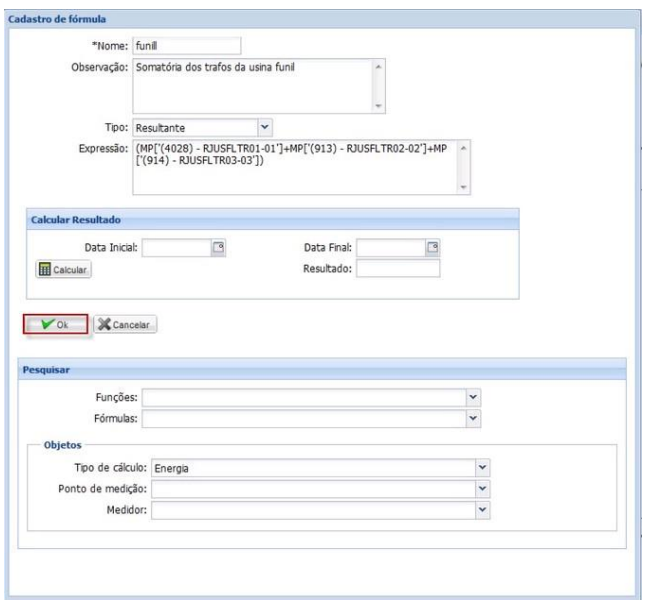
Task: Open the Data Final calendar picker
Action: point(433,247)
